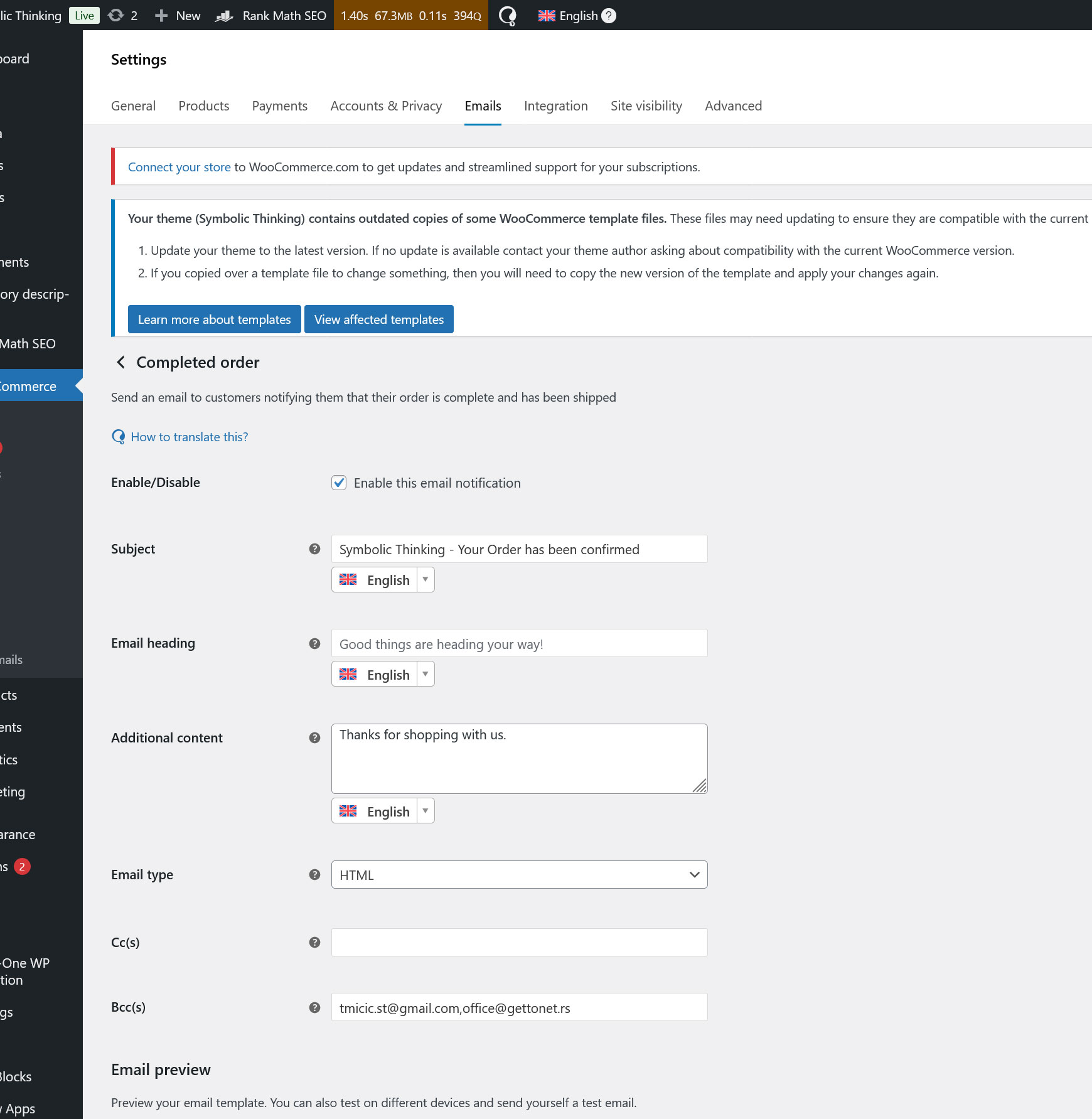Click the WPML icon beside translation help link

(x=119, y=437)
